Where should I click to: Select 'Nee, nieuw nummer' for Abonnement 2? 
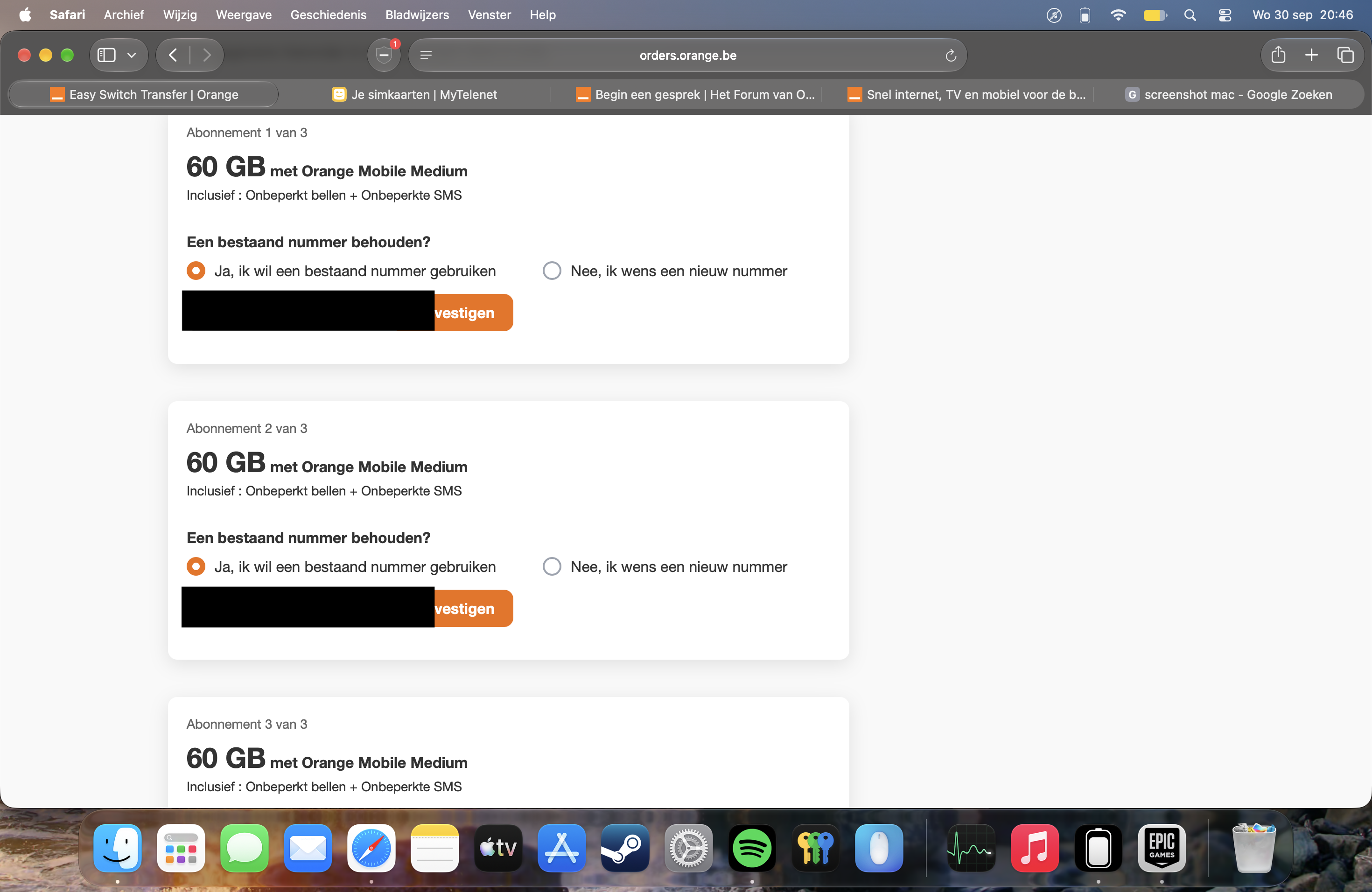pyautogui.click(x=552, y=566)
